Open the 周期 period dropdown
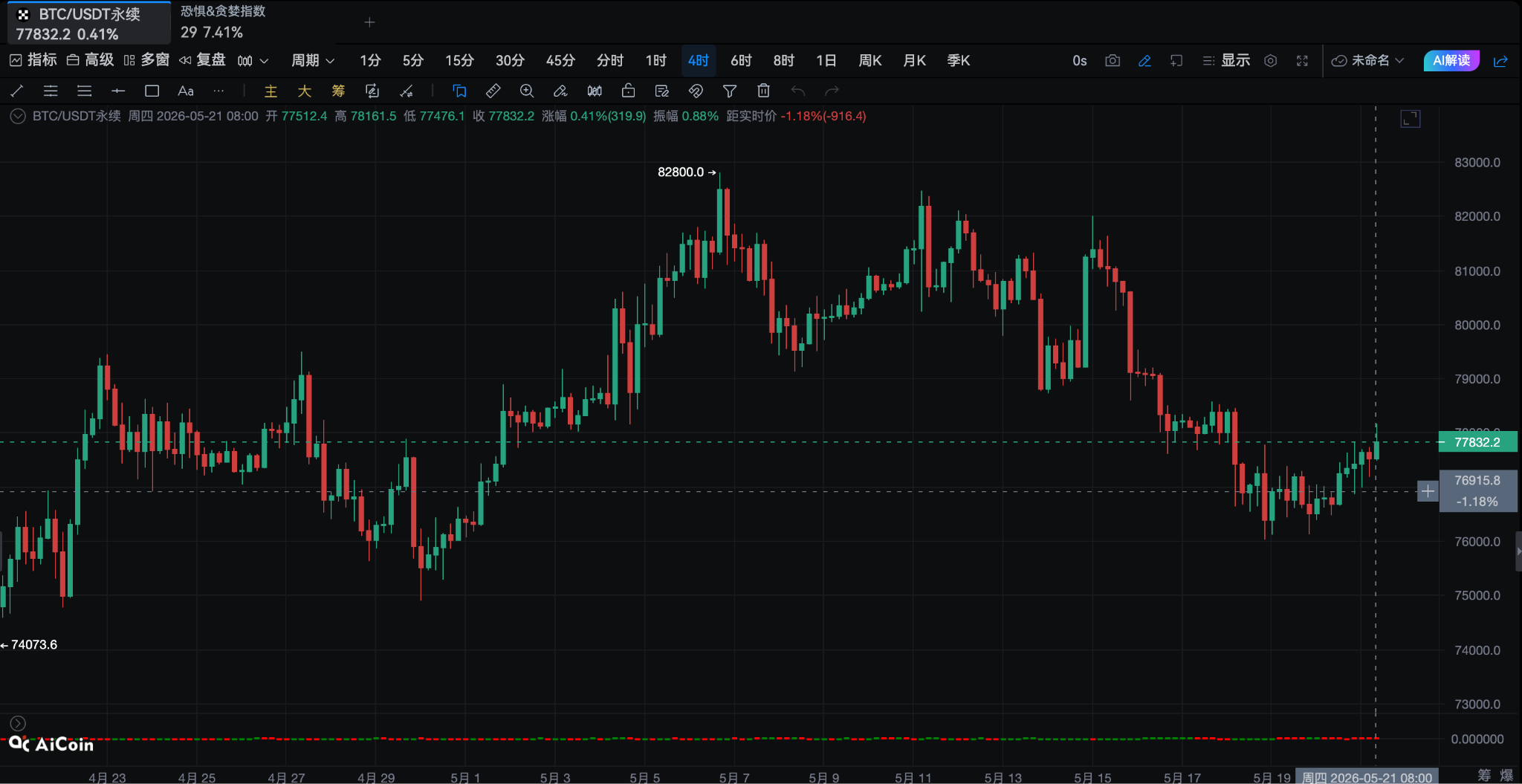Image resolution: width=1522 pixels, height=784 pixels. (x=313, y=60)
